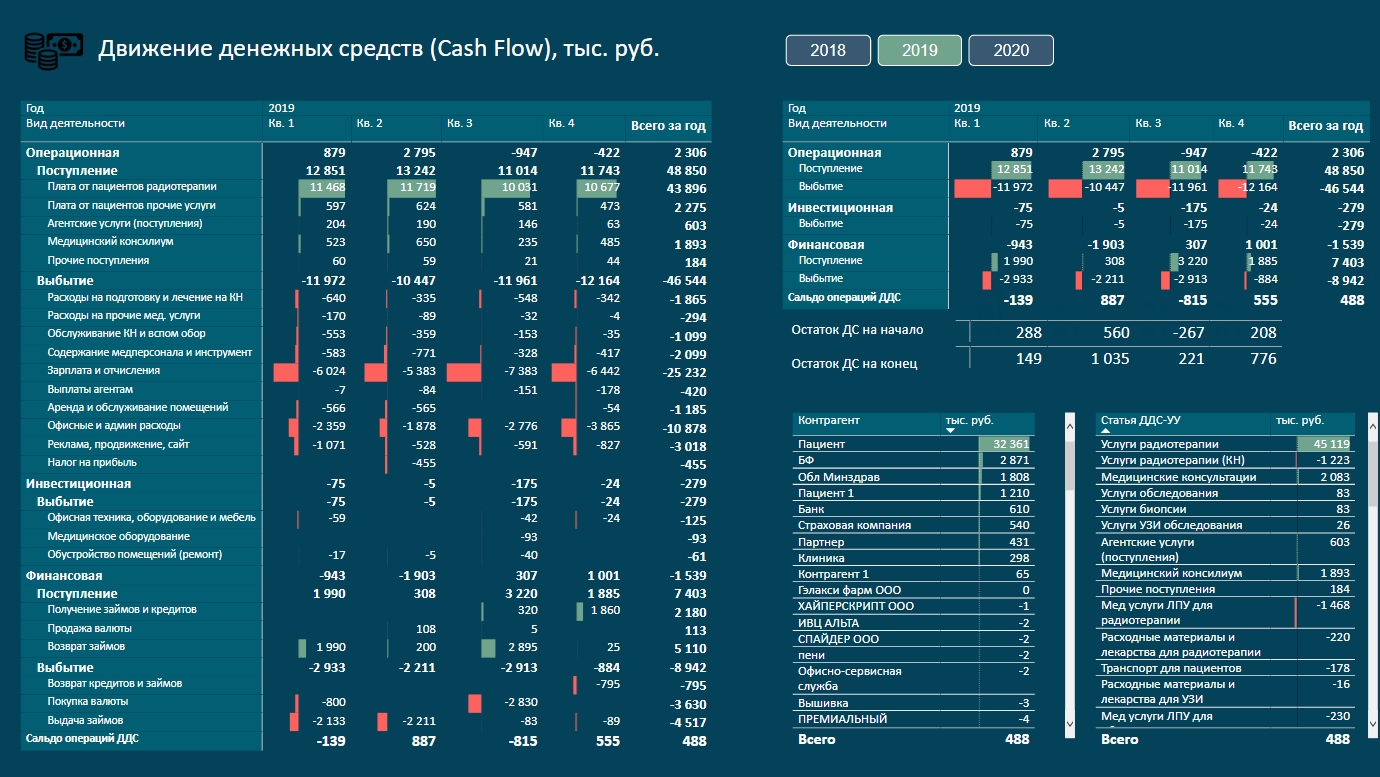Screen dimensions: 1380x777
Task: Select the 2019 year button
Action: tap(920, 50)
